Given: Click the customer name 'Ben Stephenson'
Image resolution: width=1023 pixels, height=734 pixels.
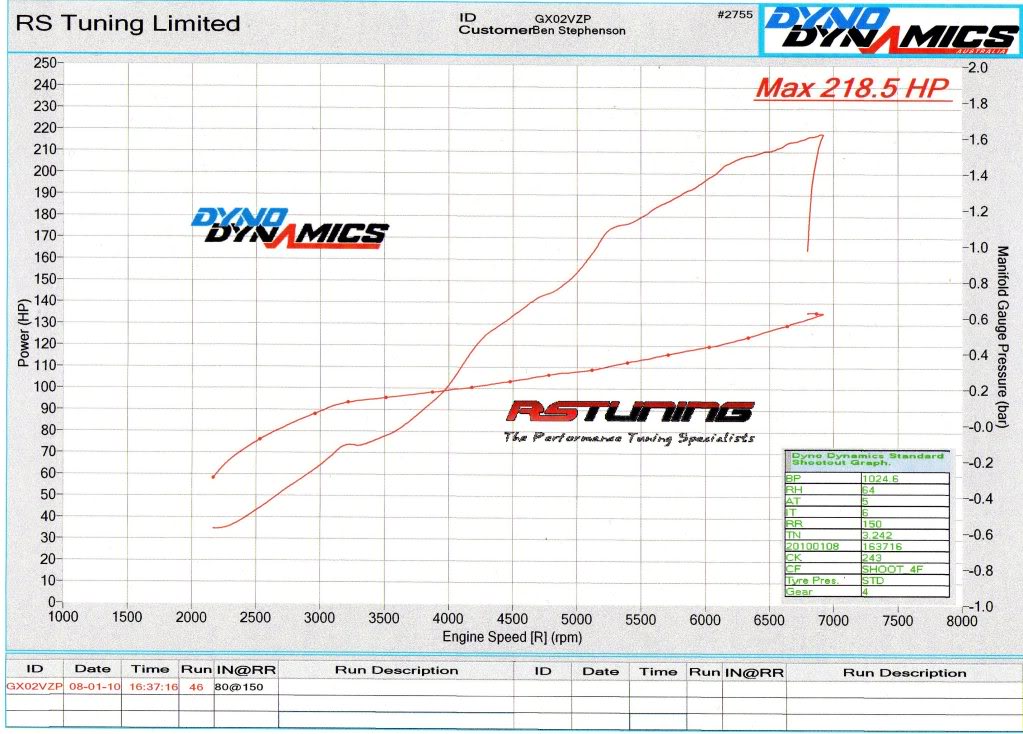Looking at the screenshot, I should point(579,31).
